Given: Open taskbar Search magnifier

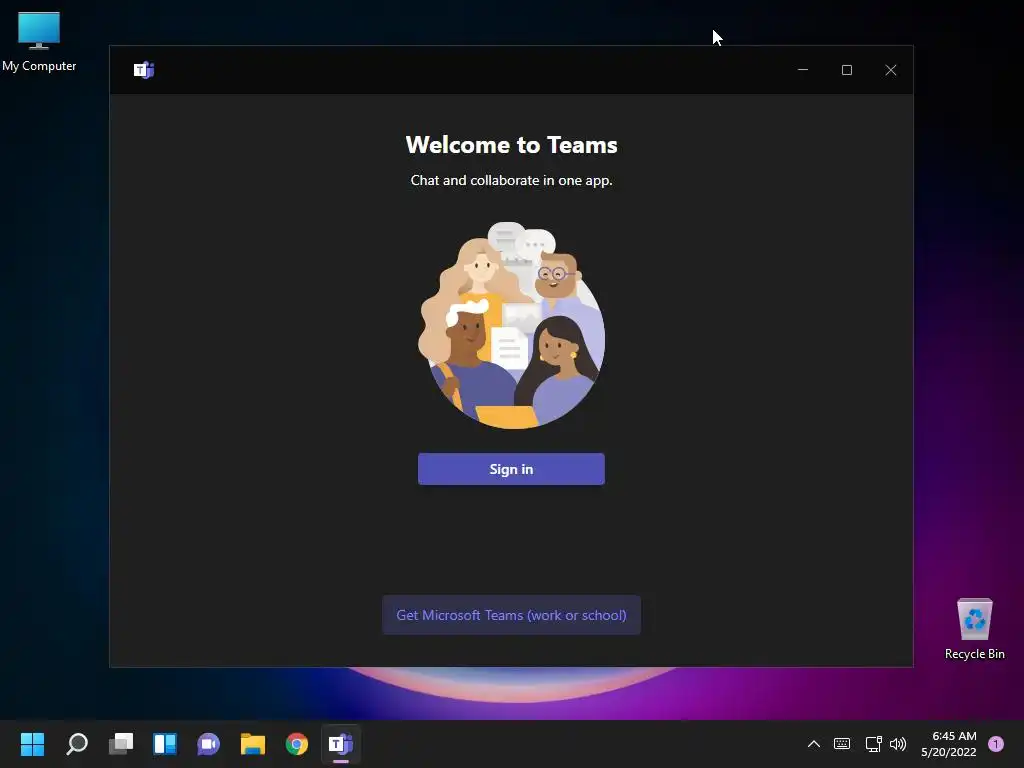Looking at the screenshot, I should point(77,744).
